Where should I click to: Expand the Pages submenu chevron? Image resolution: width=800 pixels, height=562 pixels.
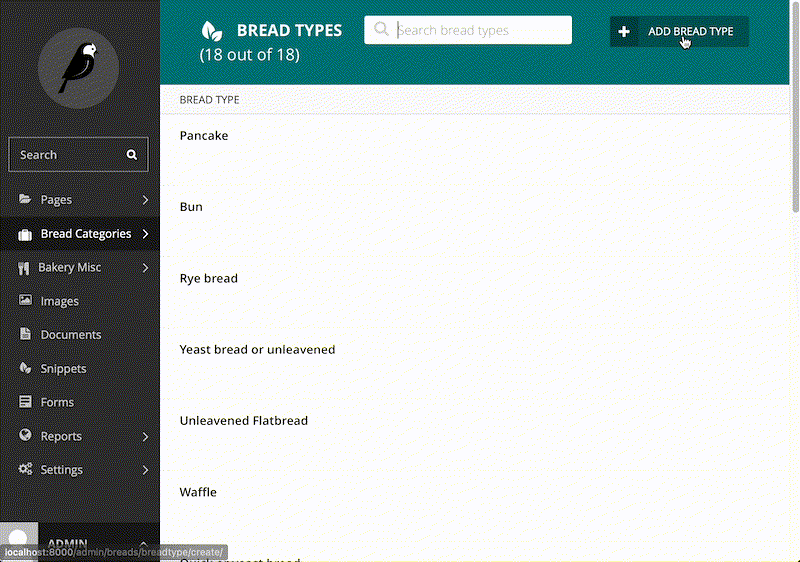click(145, 200)
